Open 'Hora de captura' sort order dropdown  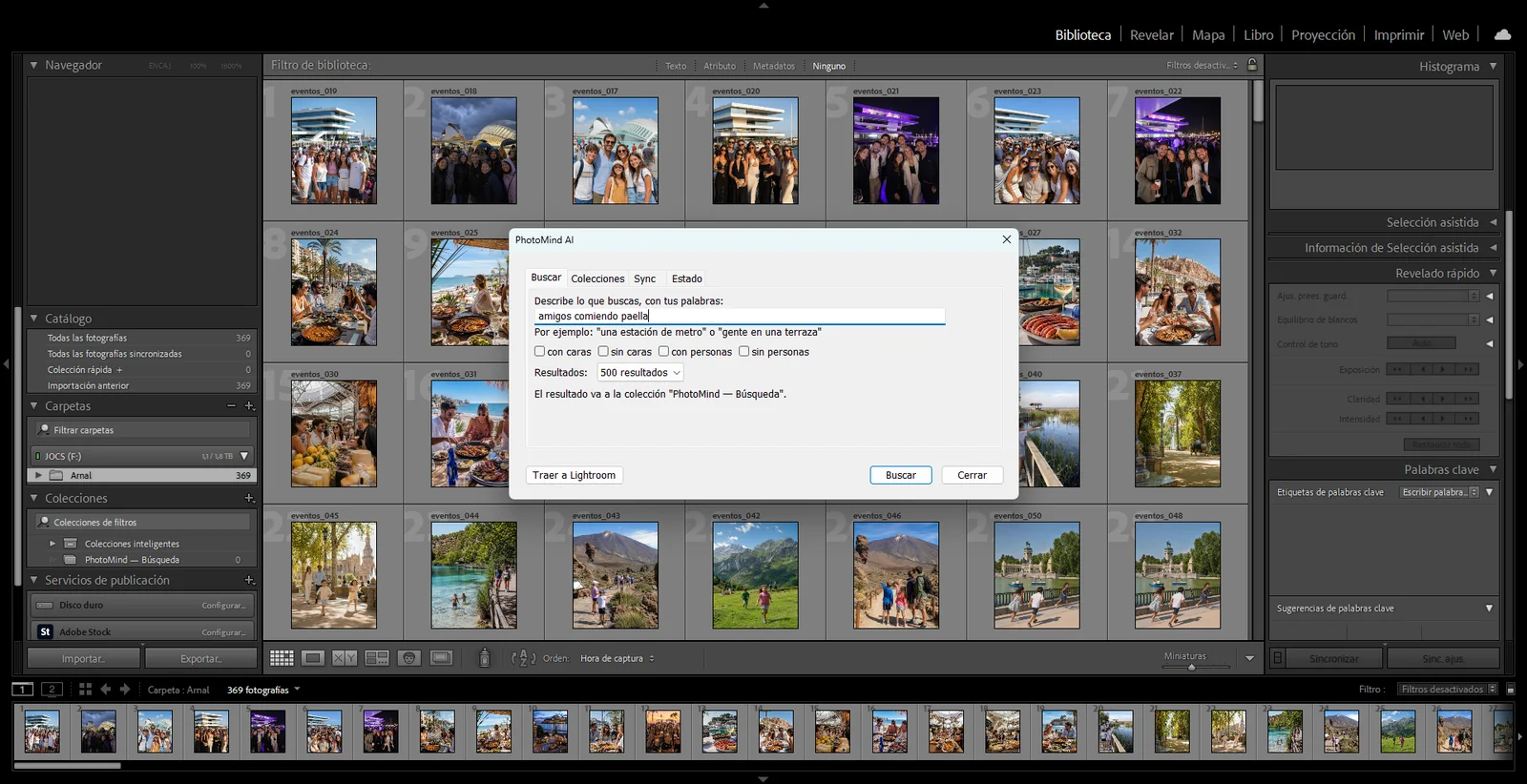tap(617, 658)
